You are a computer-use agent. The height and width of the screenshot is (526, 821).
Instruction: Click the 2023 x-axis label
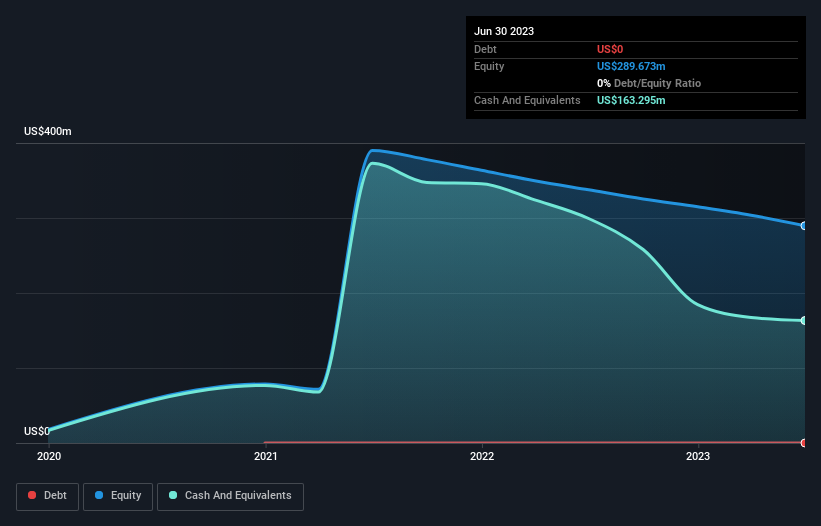698,456
